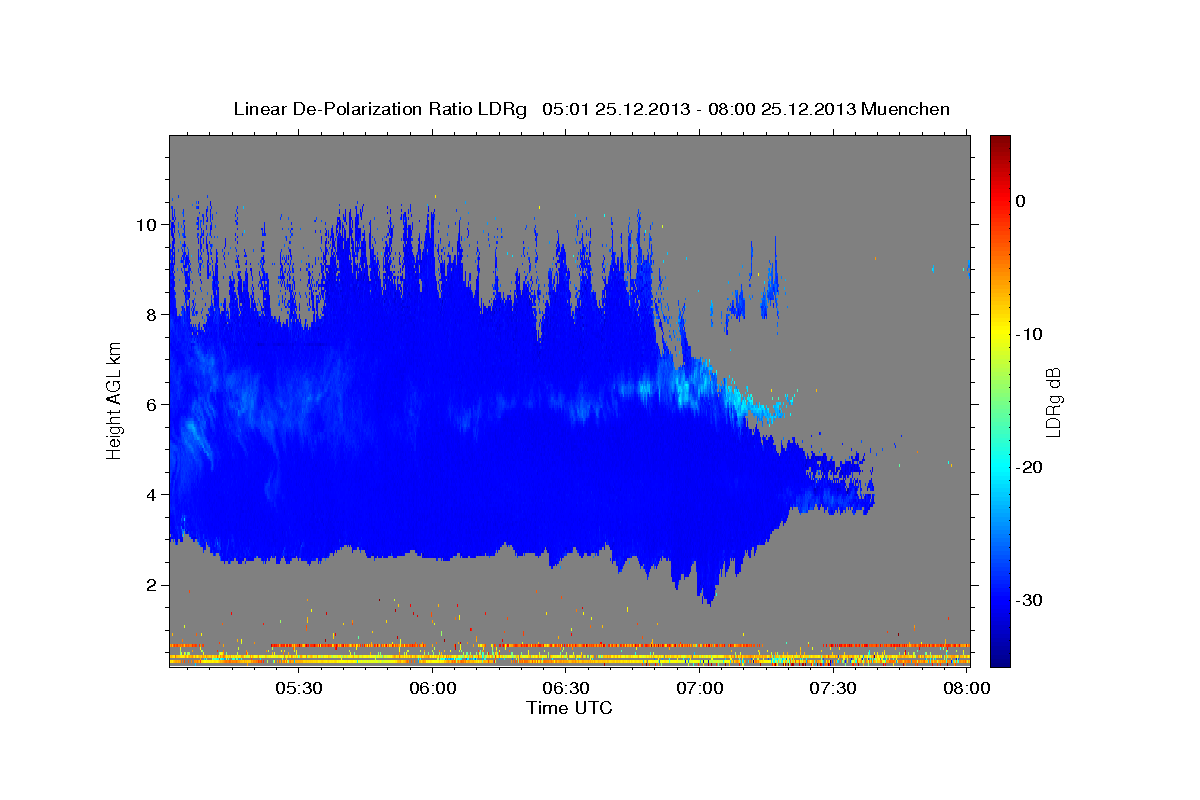Click the height tick label 8

pyautogui.click(x=152, y=315)
